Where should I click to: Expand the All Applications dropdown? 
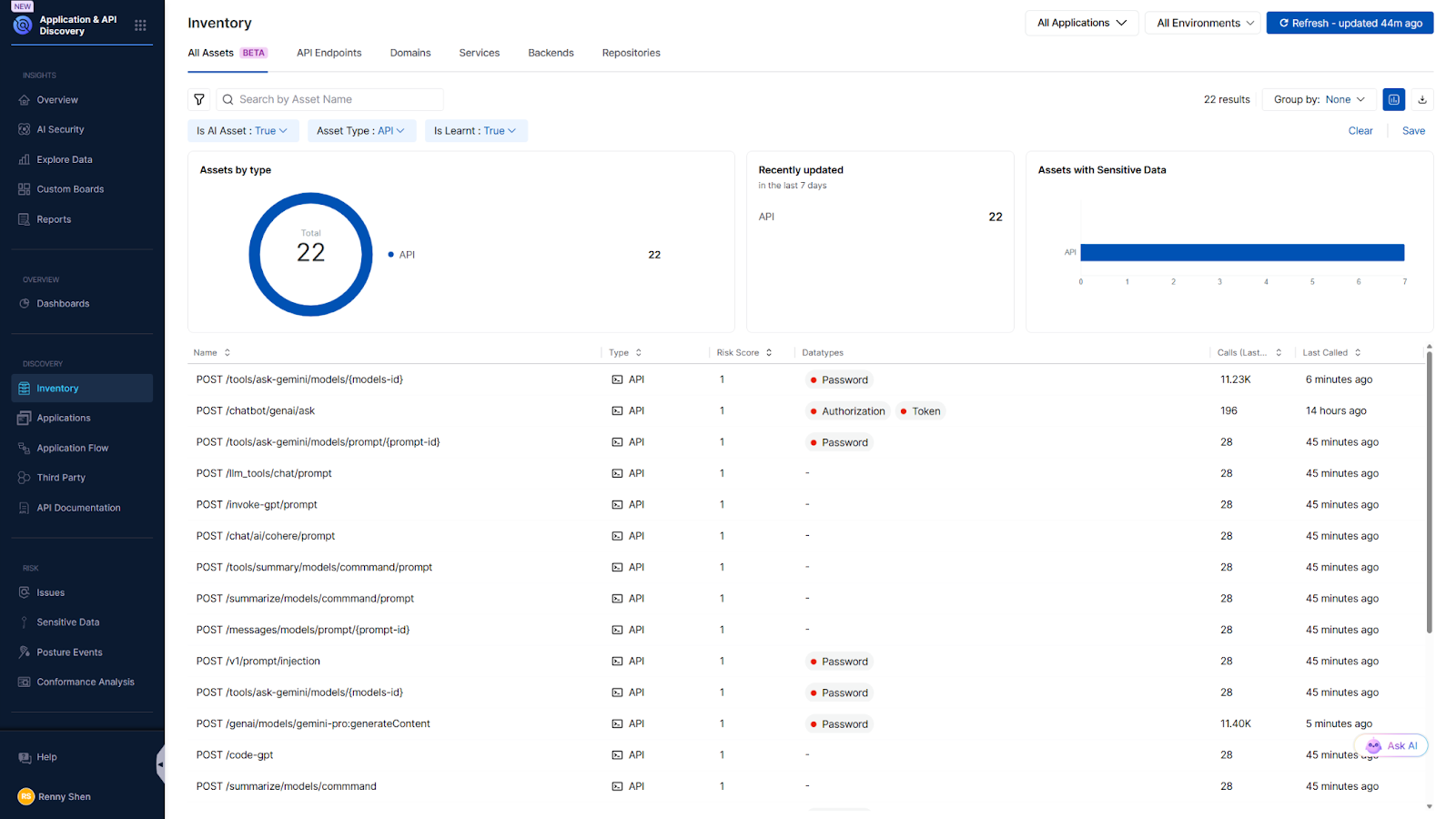tap(1081, 24)
